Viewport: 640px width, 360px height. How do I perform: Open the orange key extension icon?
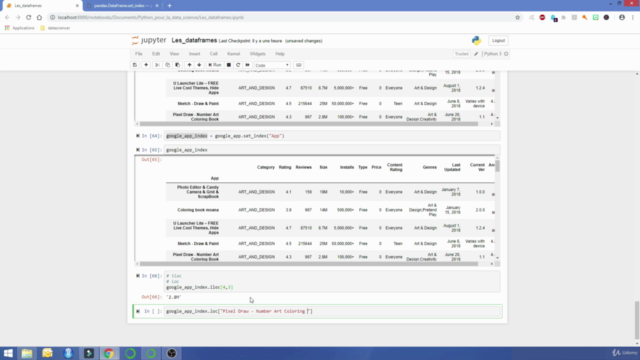point(584,18)
